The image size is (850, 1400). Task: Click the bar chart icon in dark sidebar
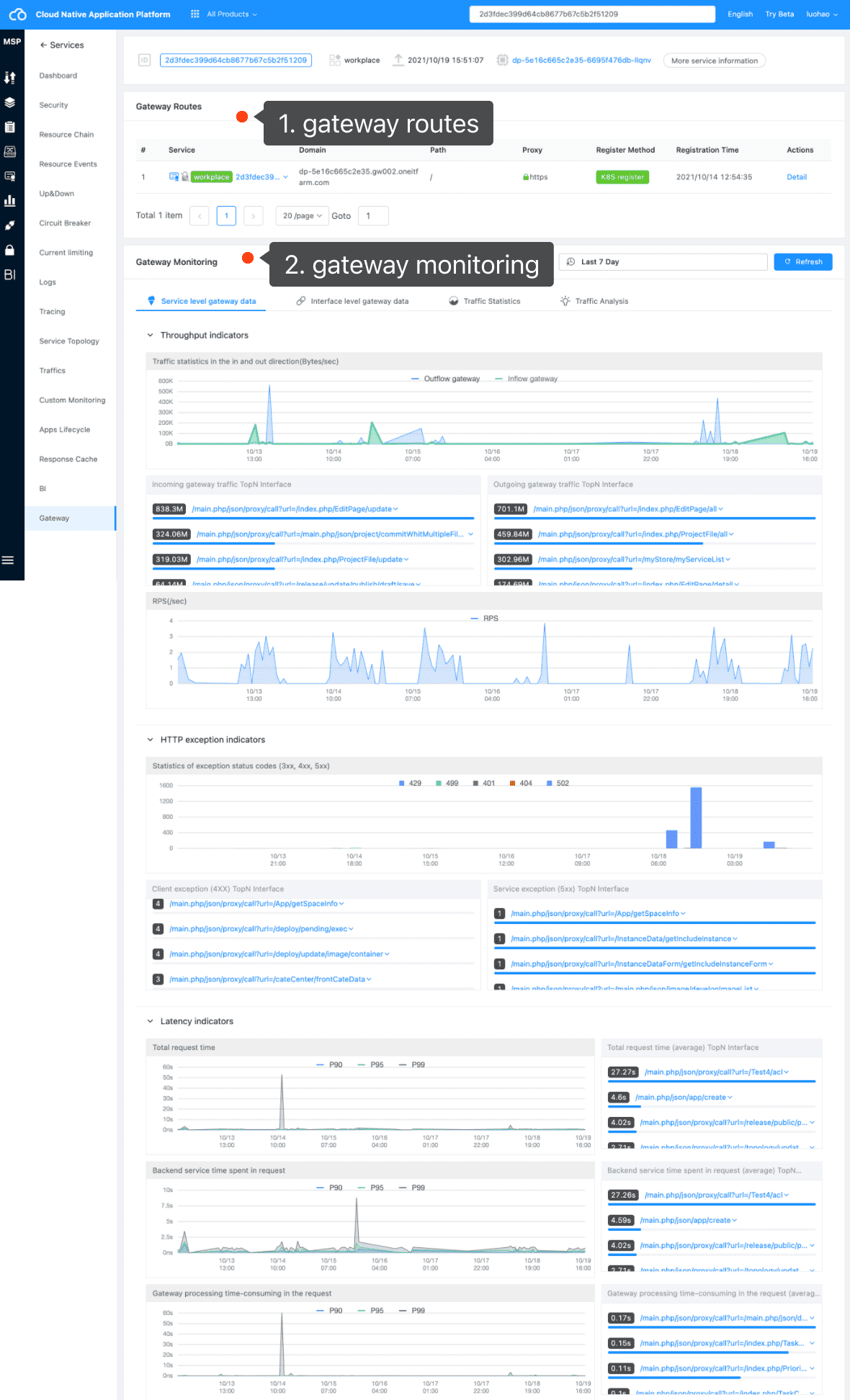tap(10, 200)
